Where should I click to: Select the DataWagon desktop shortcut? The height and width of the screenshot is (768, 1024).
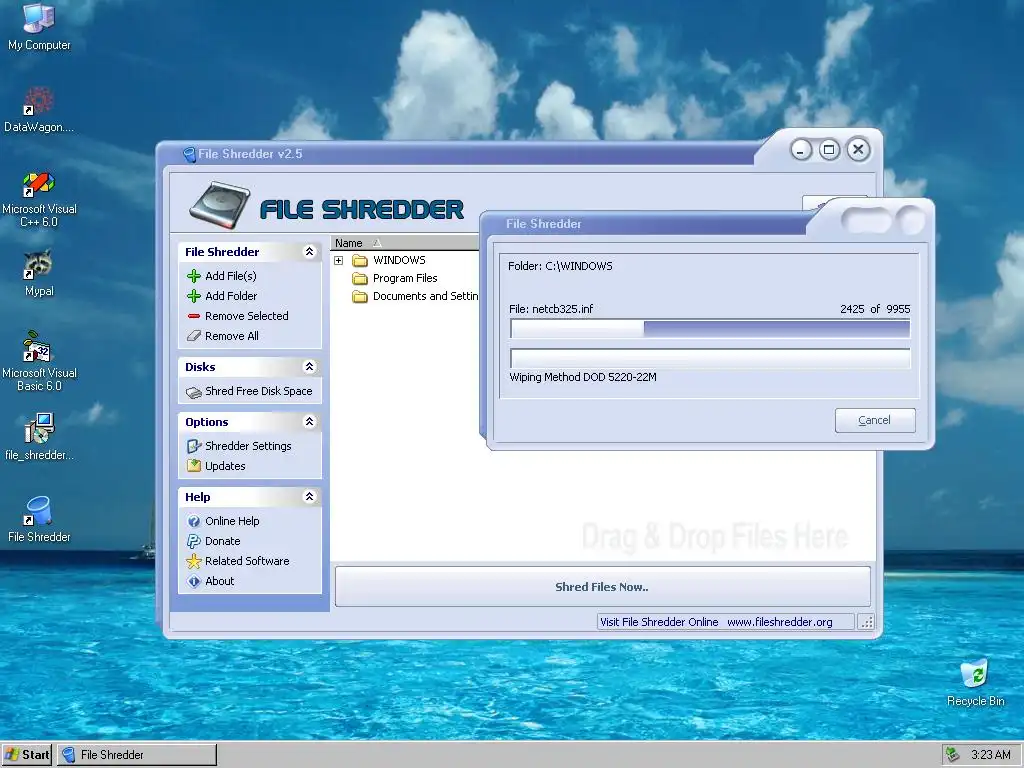pyautogui.click(x=39, y=110)
